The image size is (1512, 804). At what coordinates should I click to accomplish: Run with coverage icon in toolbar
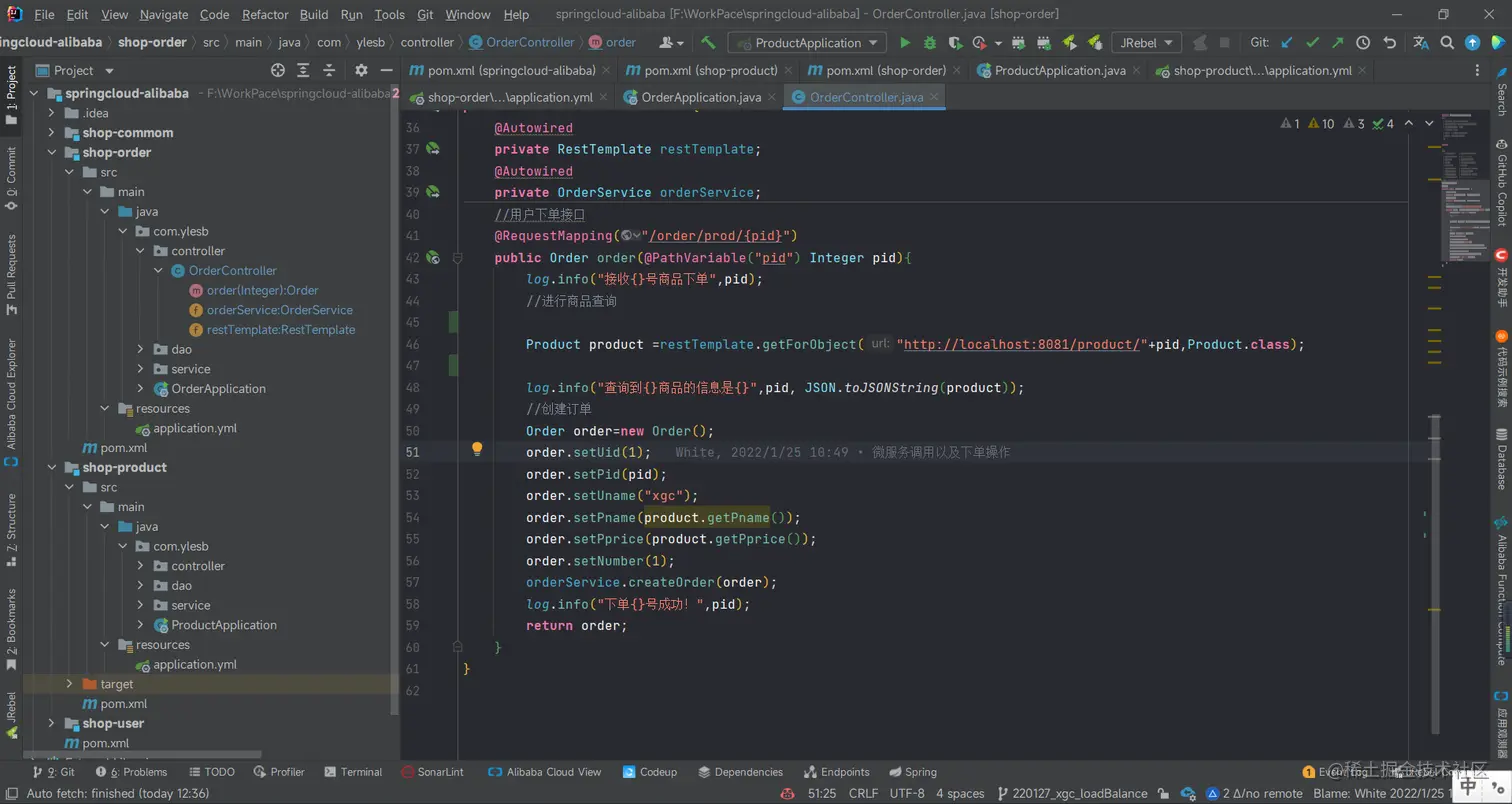coord(955,43)
